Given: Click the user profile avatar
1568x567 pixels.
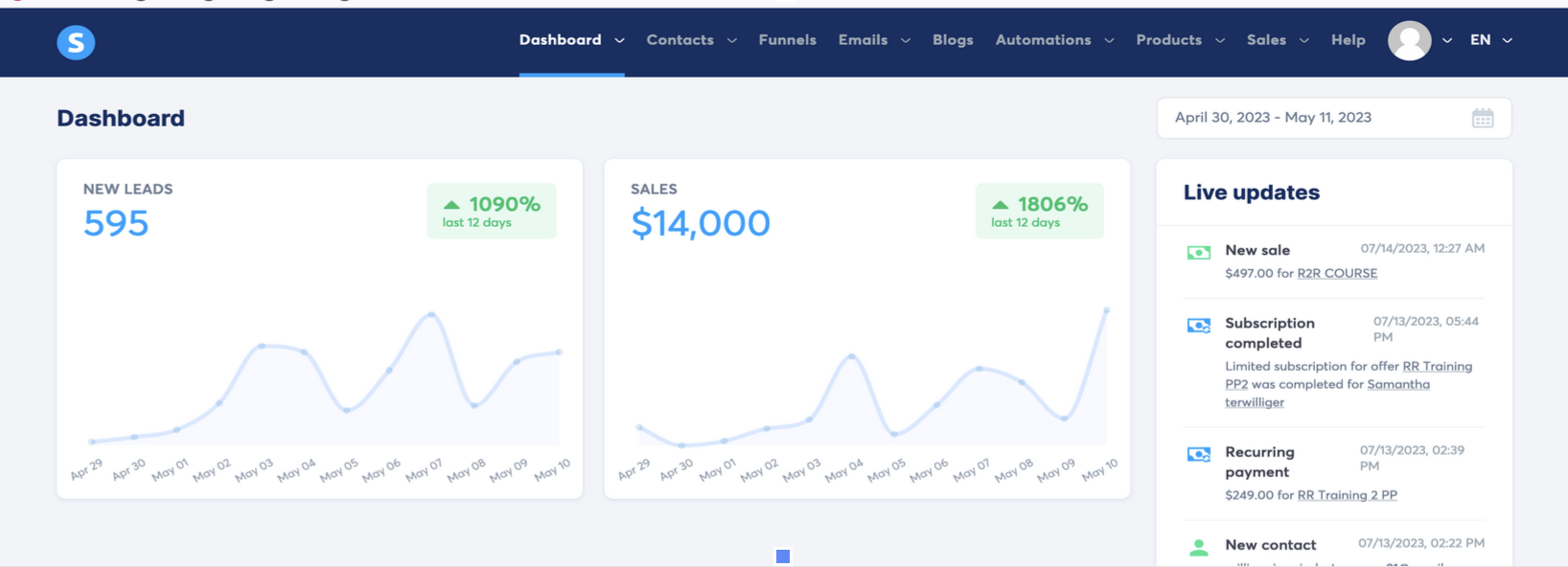Looking at the screenshot, I should coord(1409,40).
